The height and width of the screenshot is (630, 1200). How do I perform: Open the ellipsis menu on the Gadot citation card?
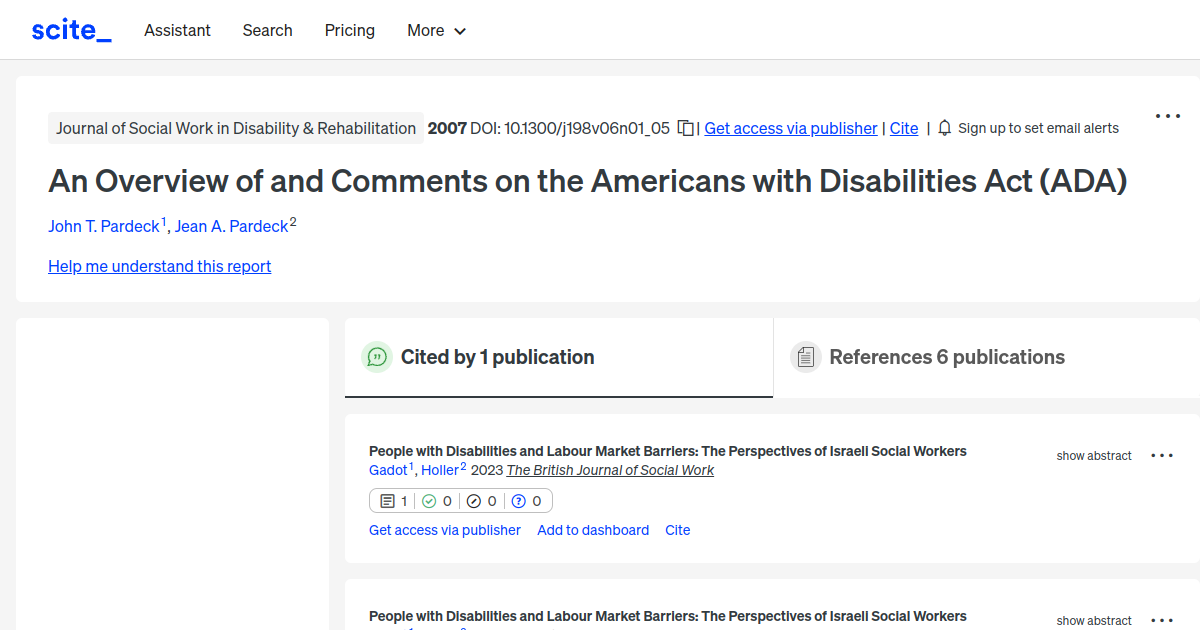[1162, 454]
